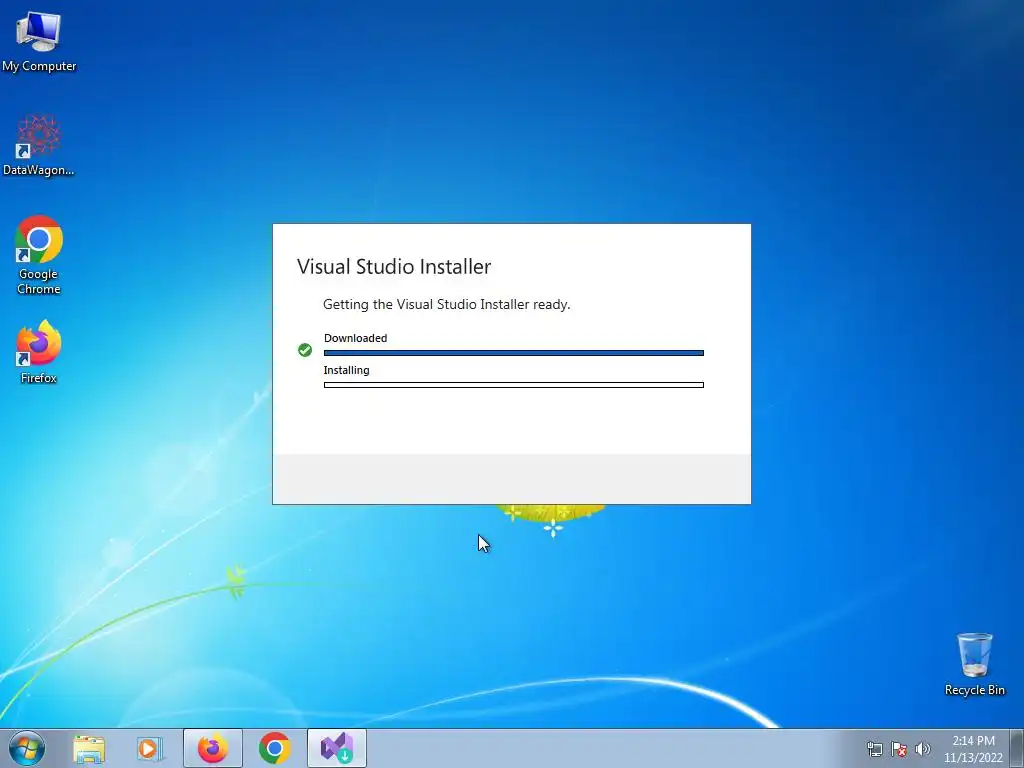Image resolution: width=1024 pixels, height=768 pixels.
Task: Click the Downloaded progress bar
Action: (x=514, y=353)
